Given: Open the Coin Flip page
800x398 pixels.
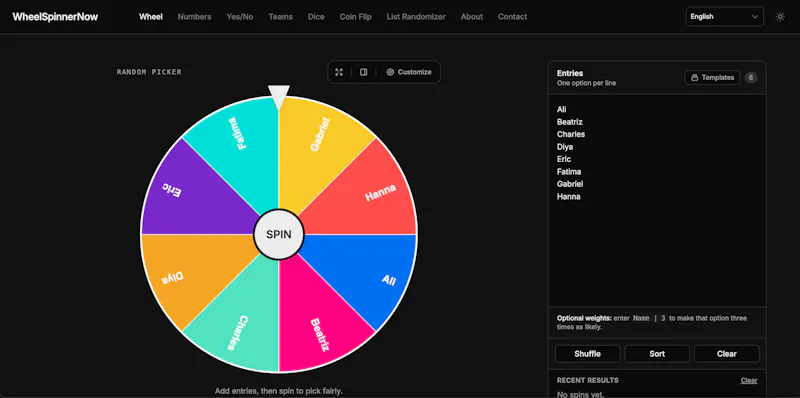Looking at the screenshot, I should pos(356,17).
